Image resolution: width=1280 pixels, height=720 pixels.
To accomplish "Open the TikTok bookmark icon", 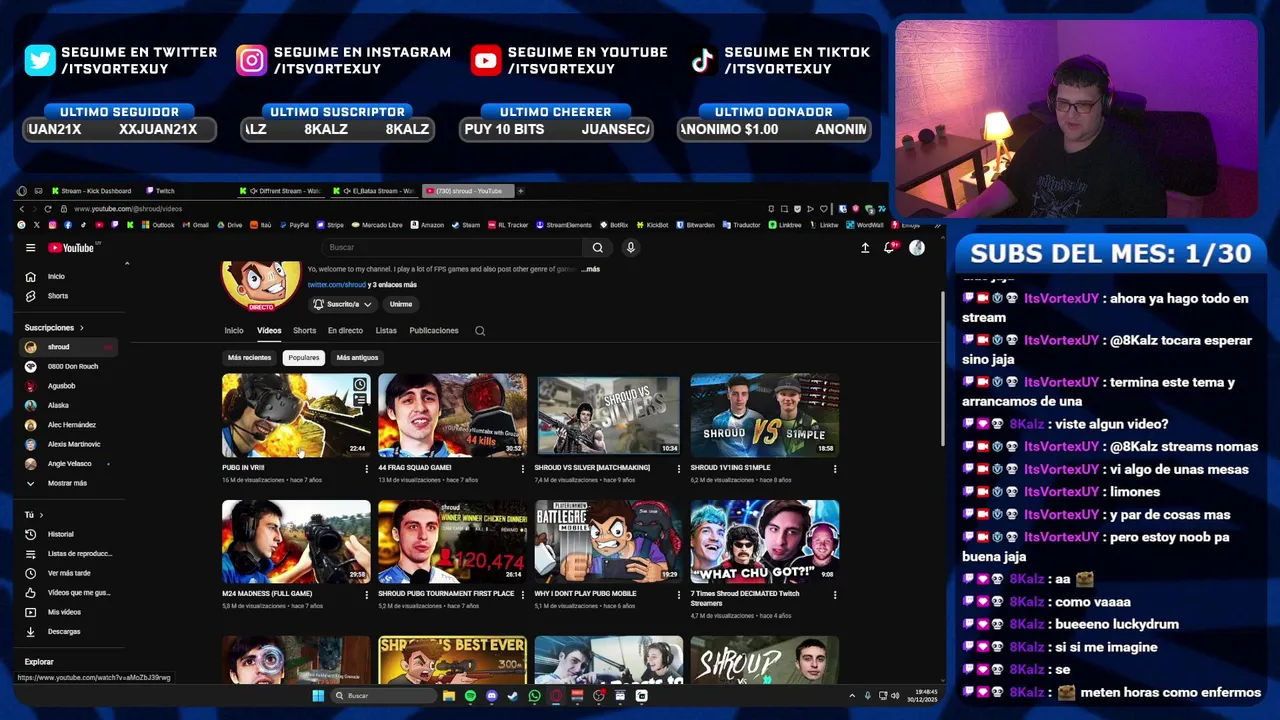I will (83, 225).
